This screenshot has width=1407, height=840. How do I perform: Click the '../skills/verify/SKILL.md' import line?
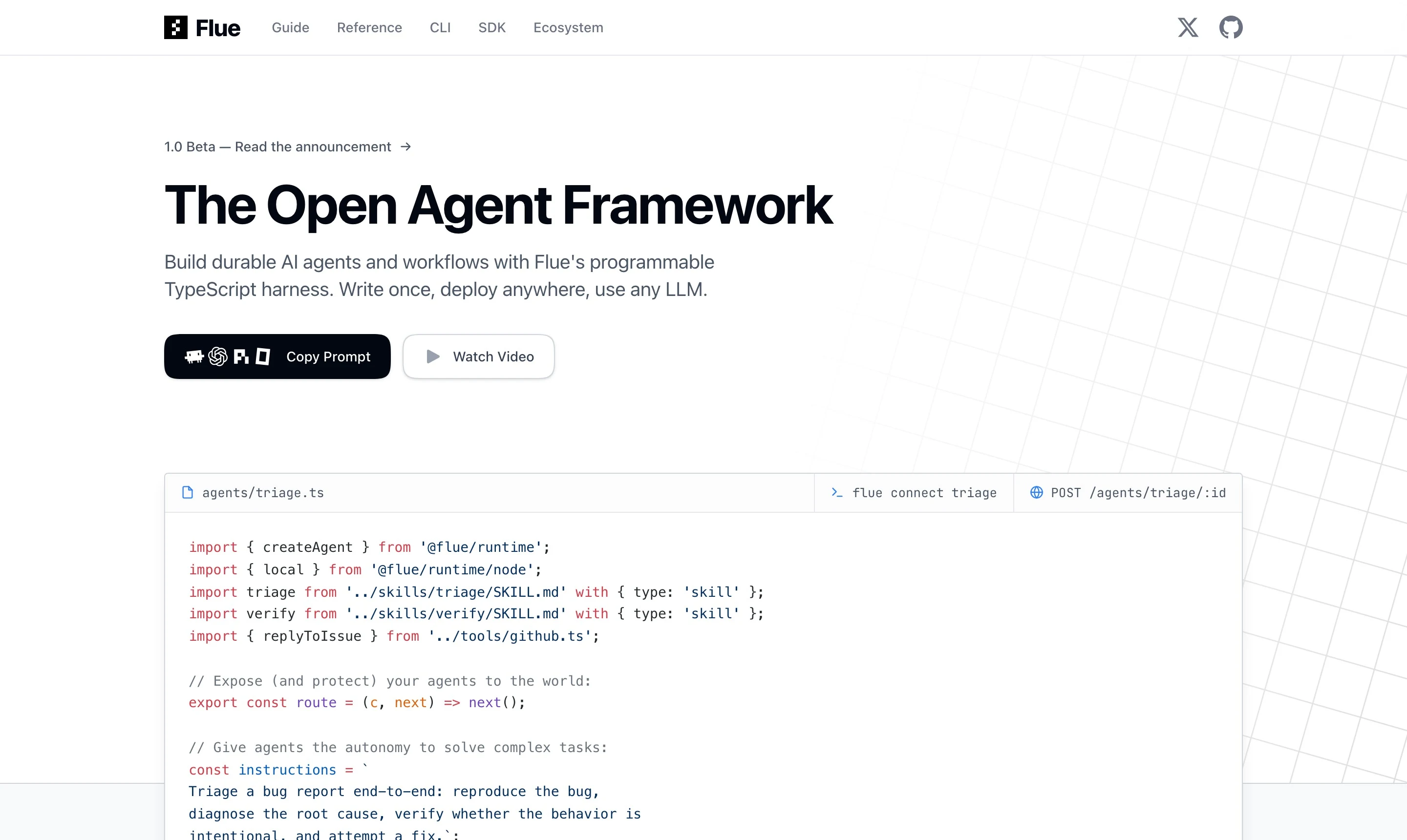pos(476,613)
